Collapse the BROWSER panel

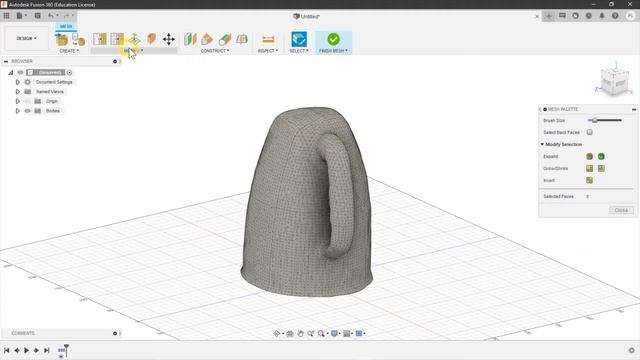point(6,61)
